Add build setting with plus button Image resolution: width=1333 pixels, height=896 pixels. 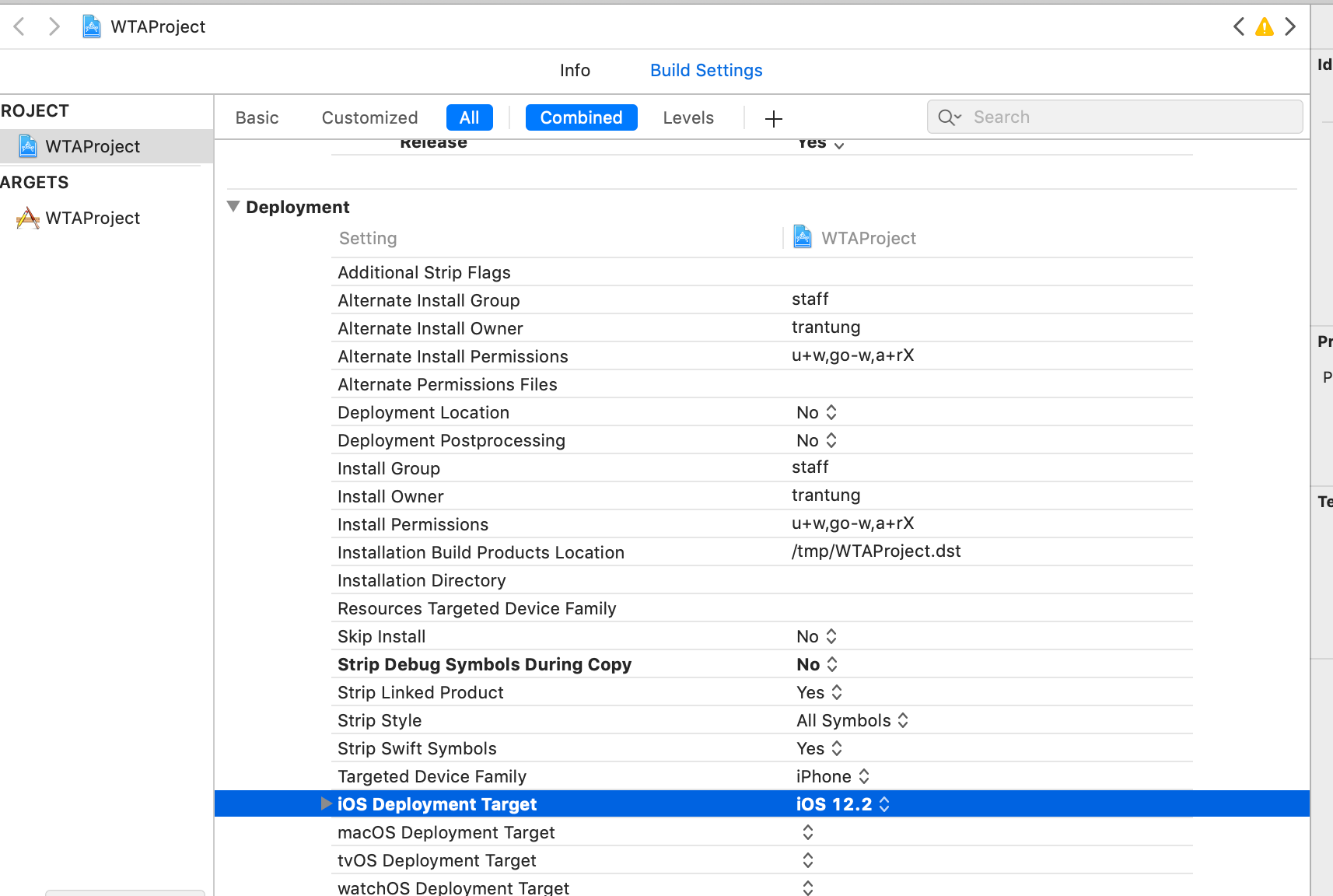[773, 118]
